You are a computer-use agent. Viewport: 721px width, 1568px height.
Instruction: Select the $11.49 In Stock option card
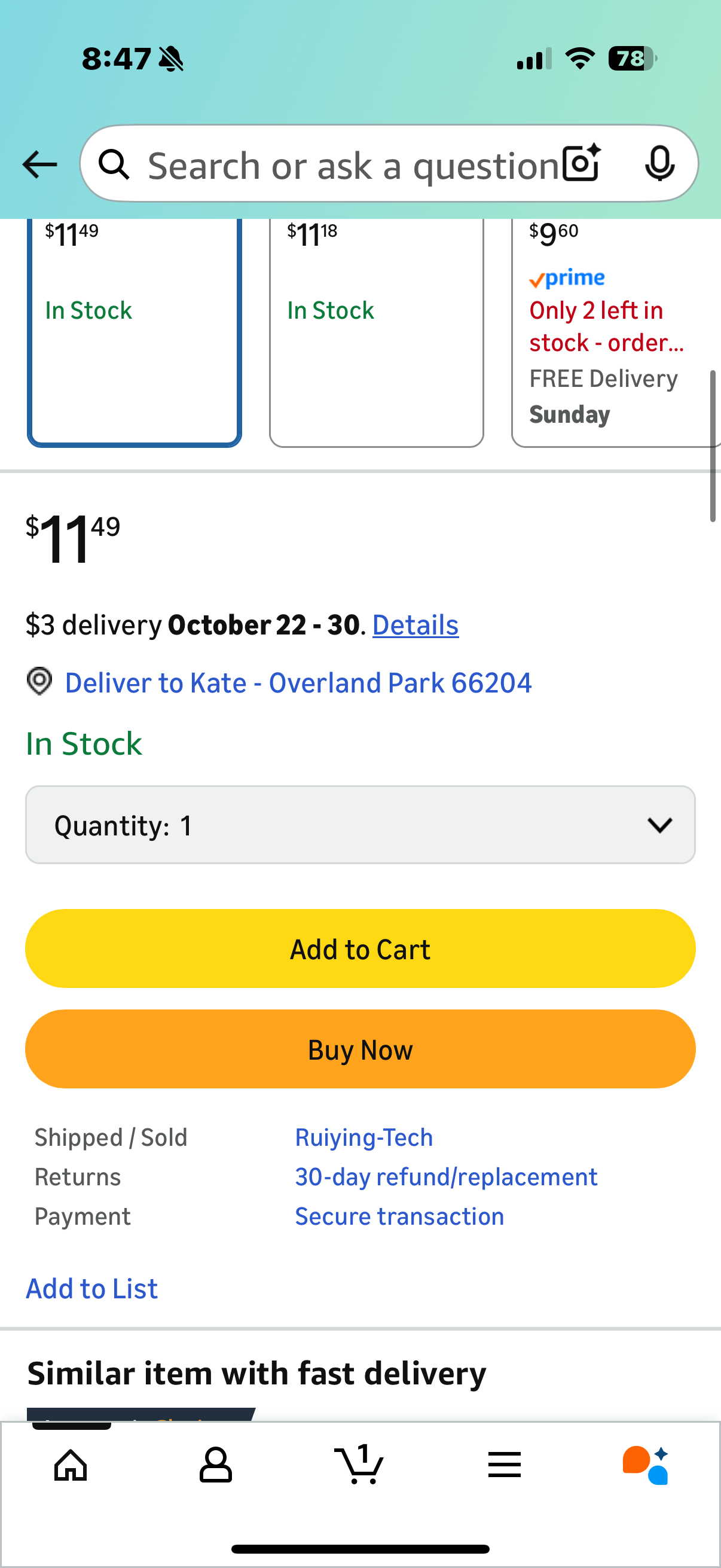coord(134,332)
